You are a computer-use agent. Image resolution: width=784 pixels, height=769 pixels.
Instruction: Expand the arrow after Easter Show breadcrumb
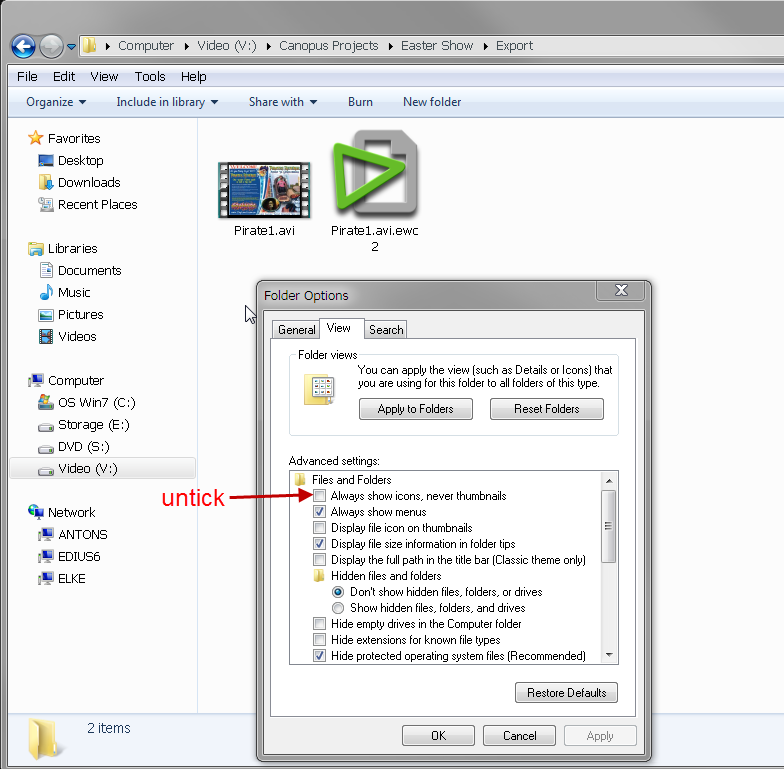486,46
